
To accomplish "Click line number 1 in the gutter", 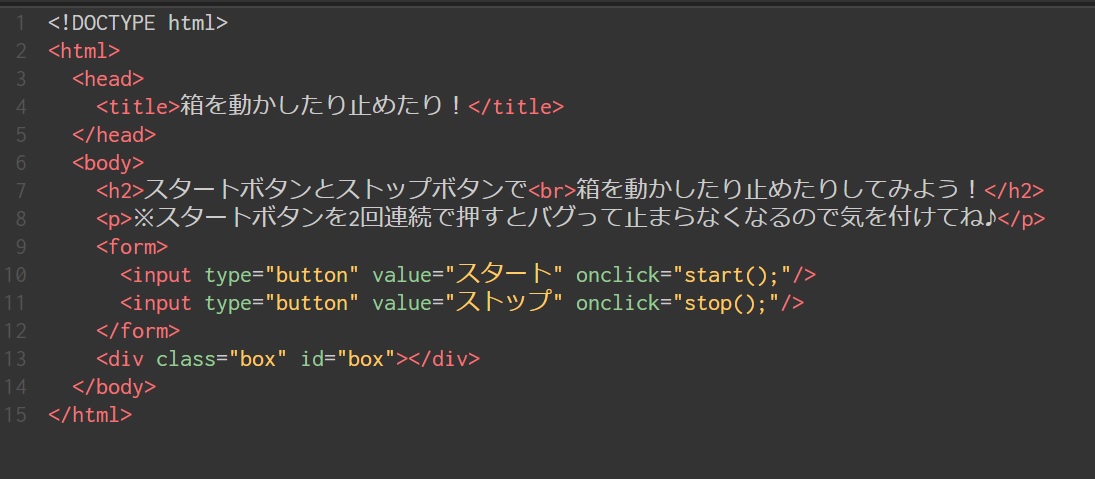I will (21, 22).
